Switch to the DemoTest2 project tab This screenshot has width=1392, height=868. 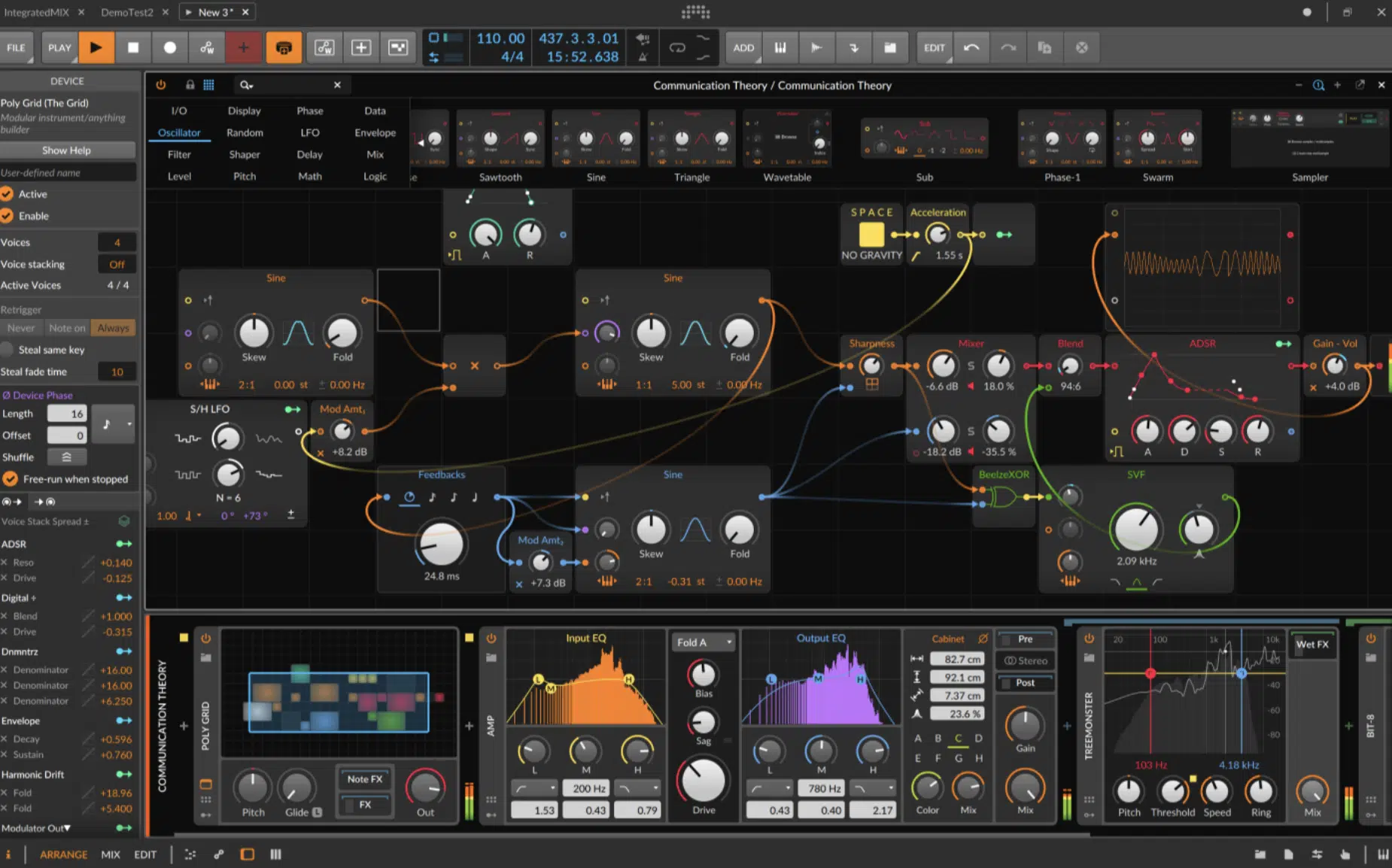pyautogui.click(x=127, y=12)
